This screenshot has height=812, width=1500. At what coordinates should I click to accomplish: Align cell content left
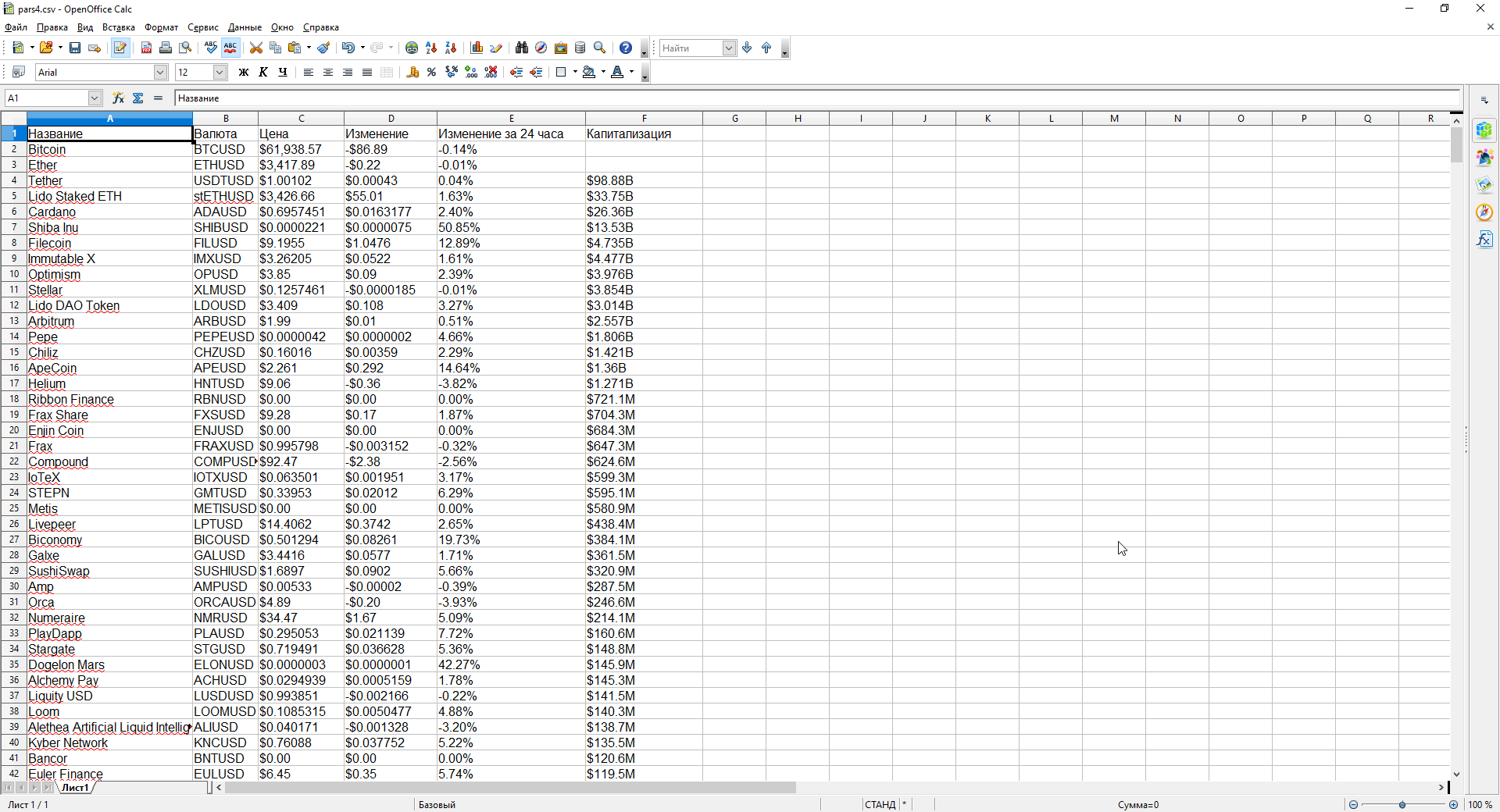(309, 72)
